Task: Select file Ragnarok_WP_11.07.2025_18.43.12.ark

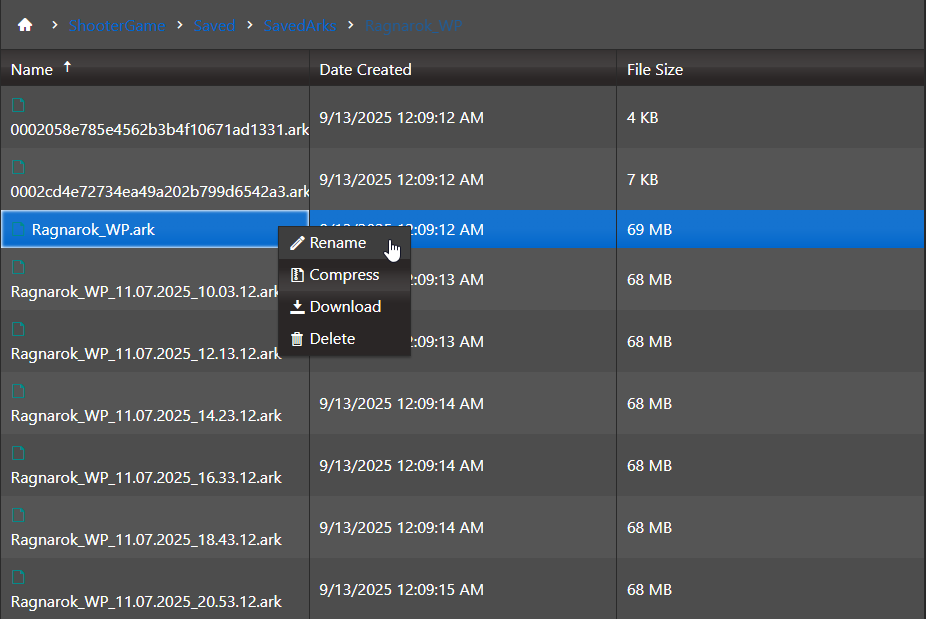Action: coord(146,540)
